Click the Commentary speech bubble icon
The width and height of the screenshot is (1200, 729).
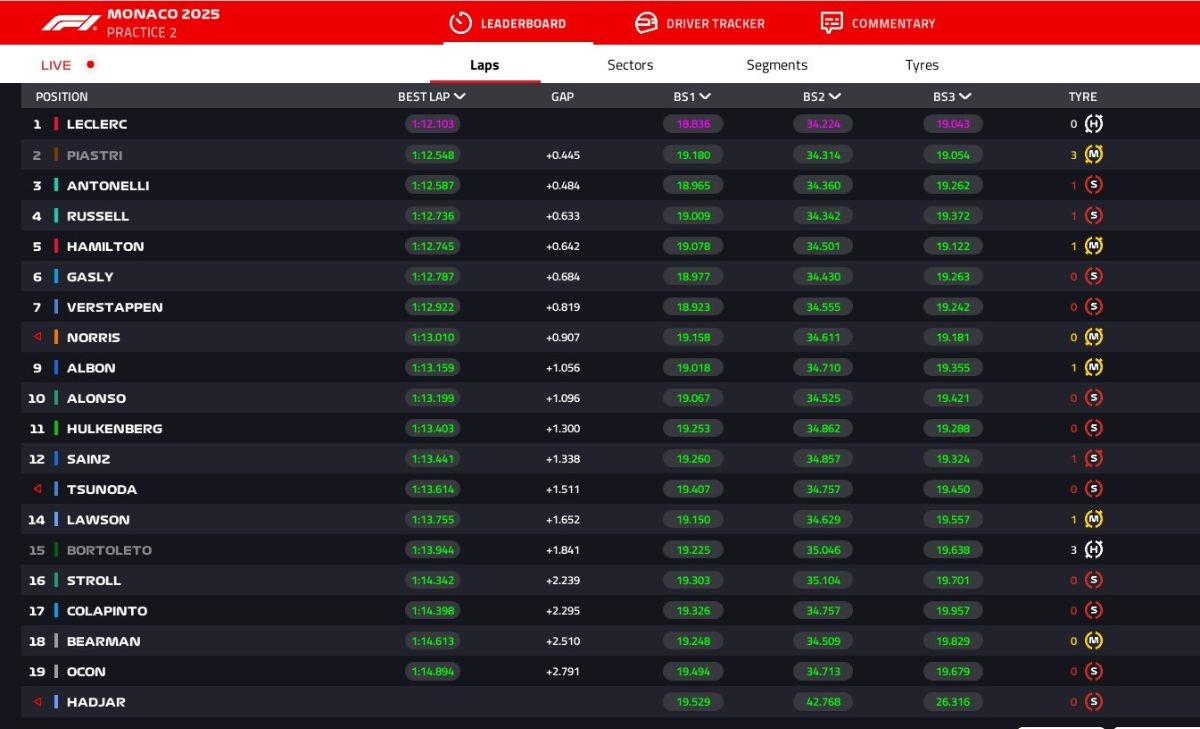[x=831, y=23]
